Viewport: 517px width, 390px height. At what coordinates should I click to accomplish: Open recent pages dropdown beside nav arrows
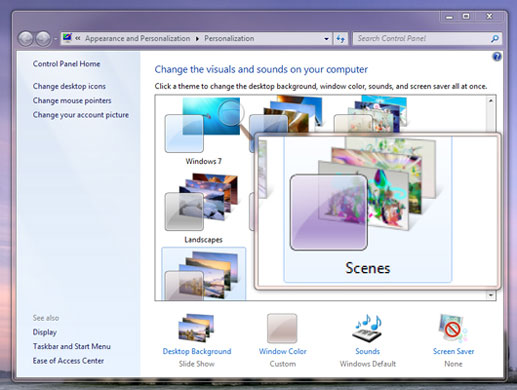point(55,39)
